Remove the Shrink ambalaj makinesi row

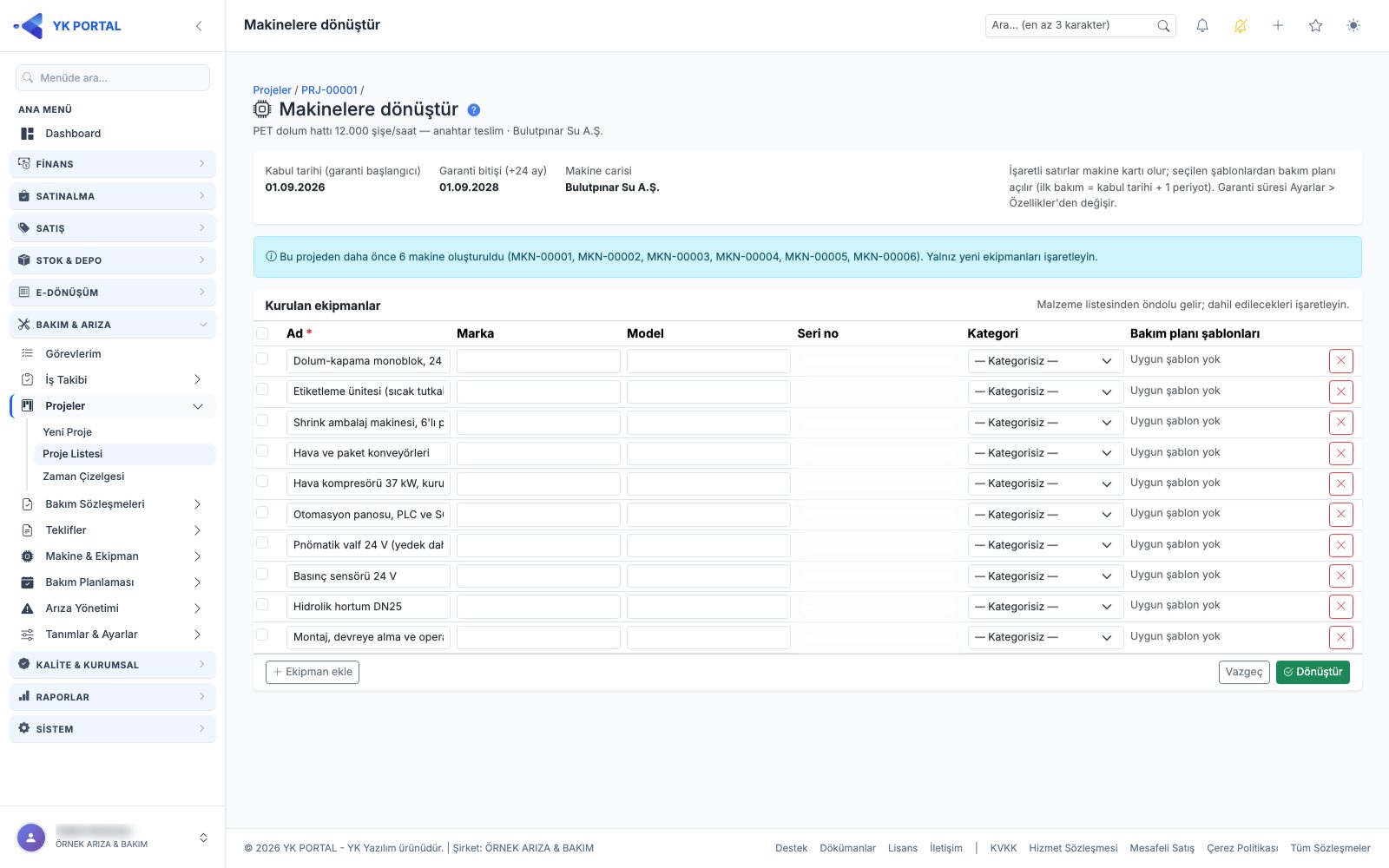1340,423
